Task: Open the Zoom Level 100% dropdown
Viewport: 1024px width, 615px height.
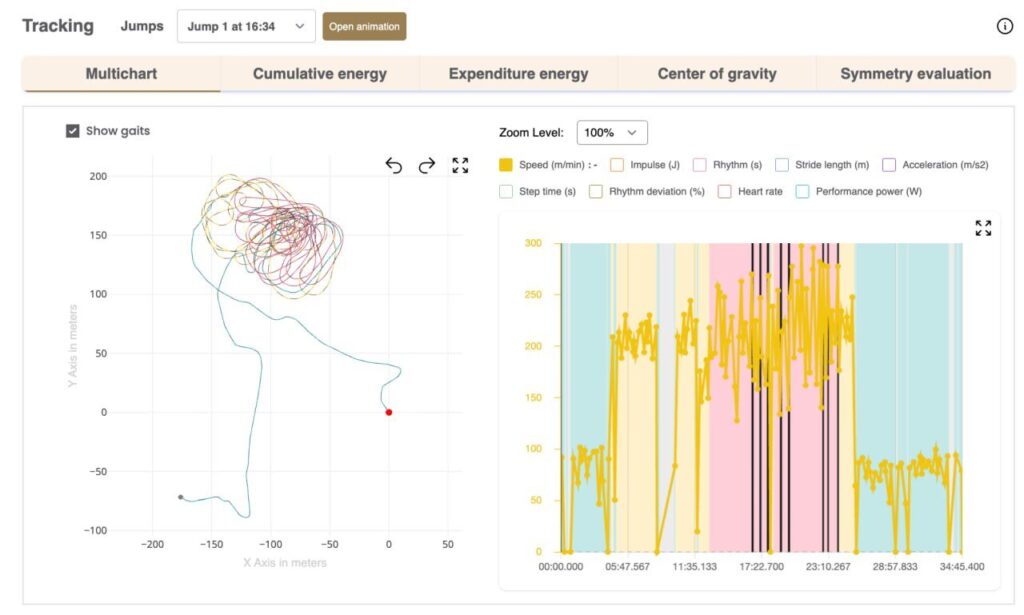Action: coord(612,132)
